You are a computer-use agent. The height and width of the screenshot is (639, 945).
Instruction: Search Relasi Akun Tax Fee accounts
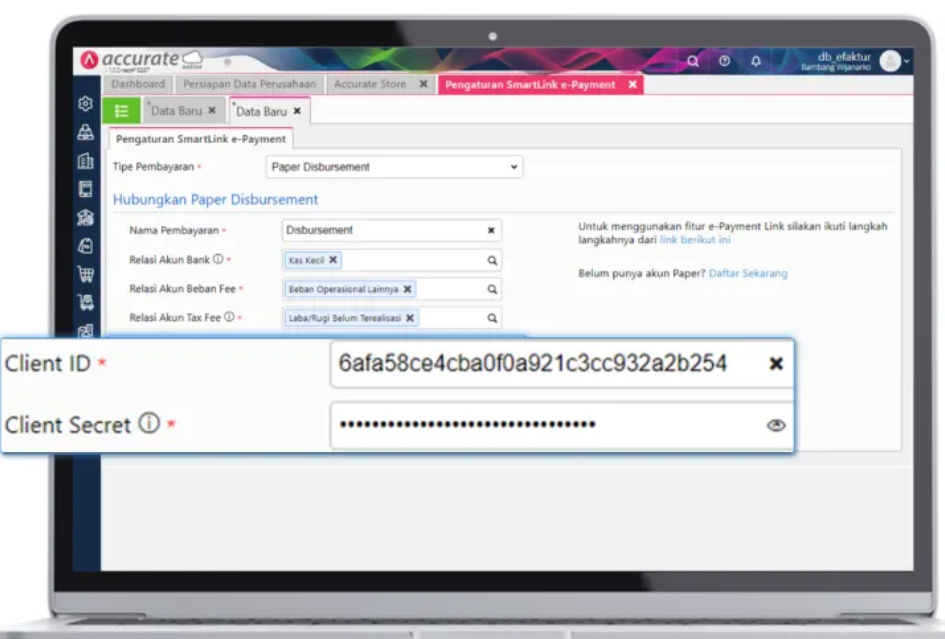coord(492,318)
